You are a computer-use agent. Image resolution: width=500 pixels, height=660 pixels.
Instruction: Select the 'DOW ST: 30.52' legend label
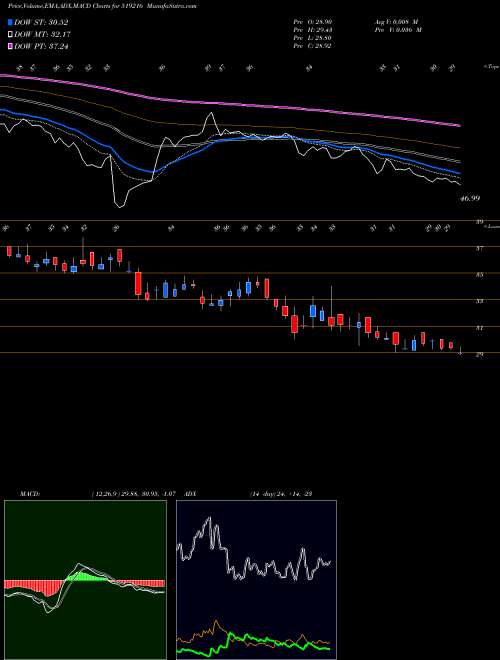[x=41, y=22]
